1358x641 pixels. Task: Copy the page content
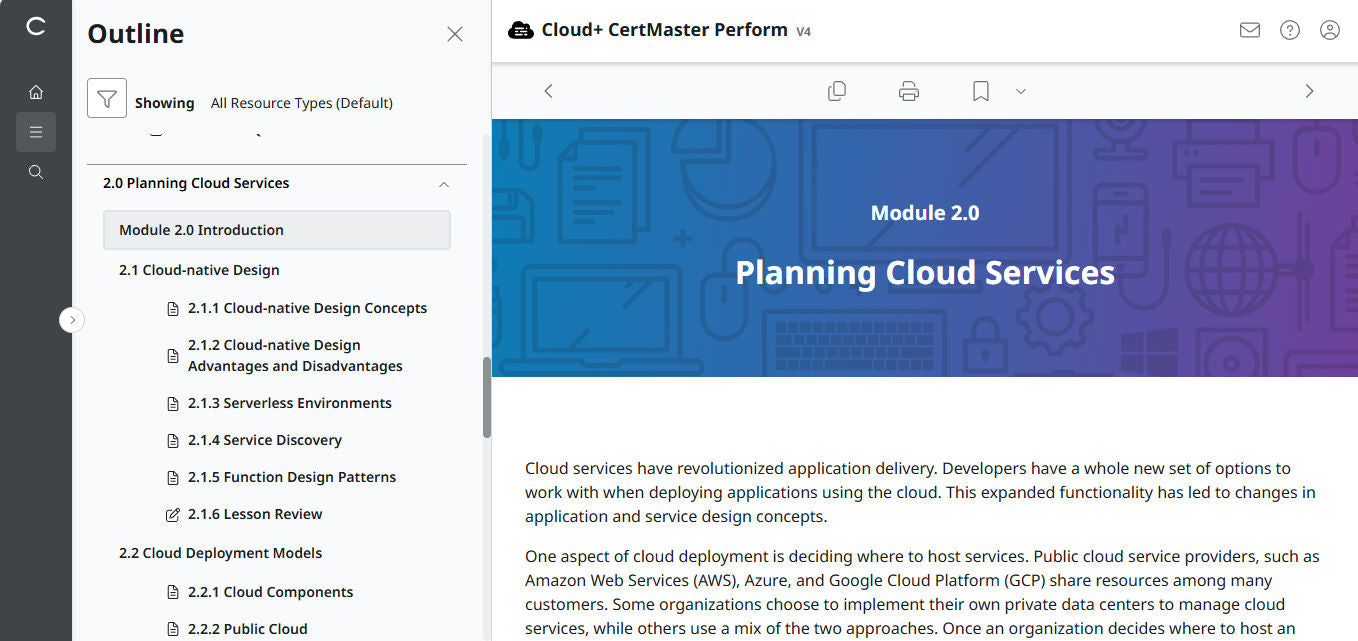tap(837, 90)
